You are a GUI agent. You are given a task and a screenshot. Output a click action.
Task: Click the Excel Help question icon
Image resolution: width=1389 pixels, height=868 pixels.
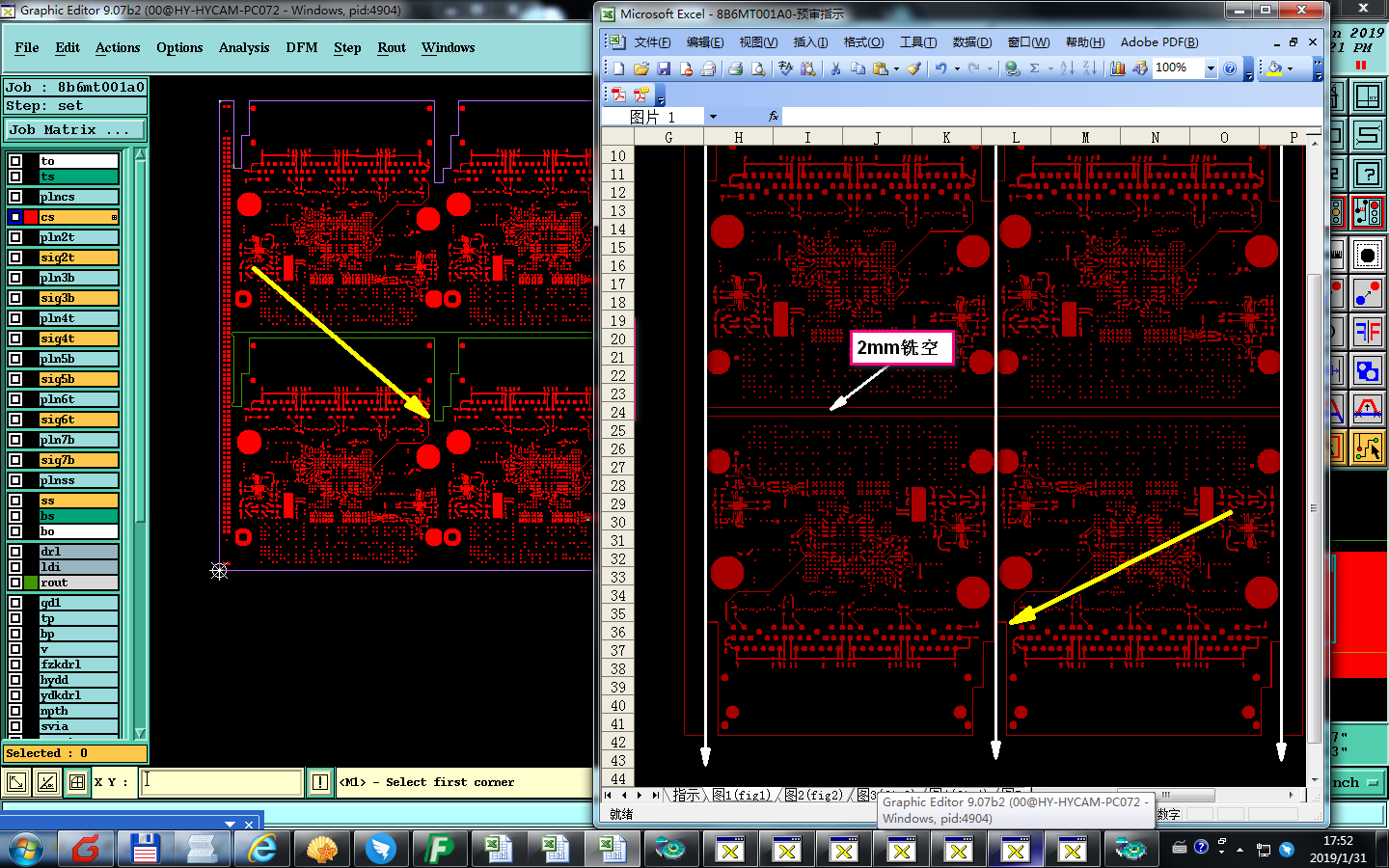(1230, 68)
